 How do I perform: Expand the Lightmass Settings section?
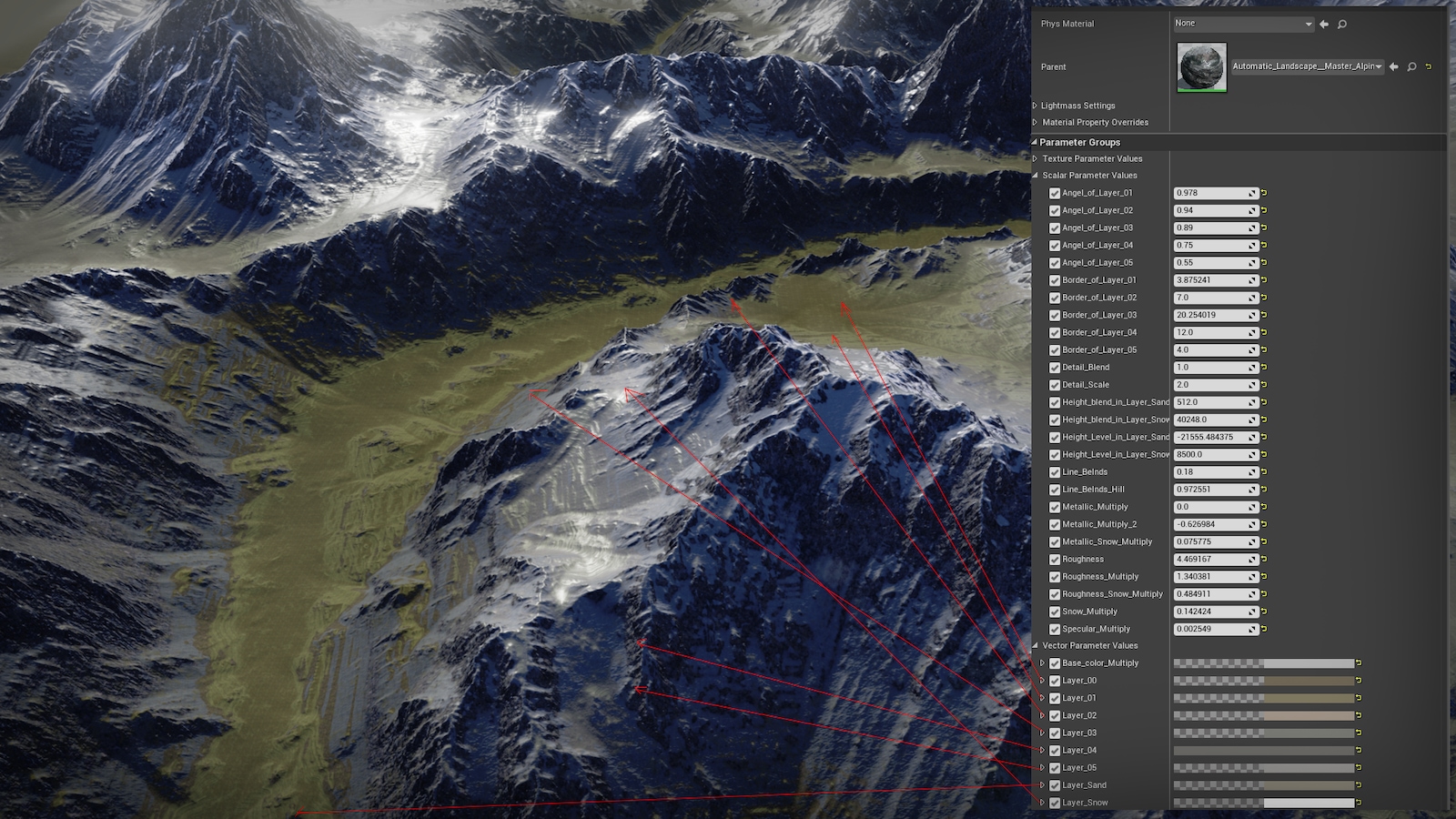pyautogui.click(x=1035, y=106)
